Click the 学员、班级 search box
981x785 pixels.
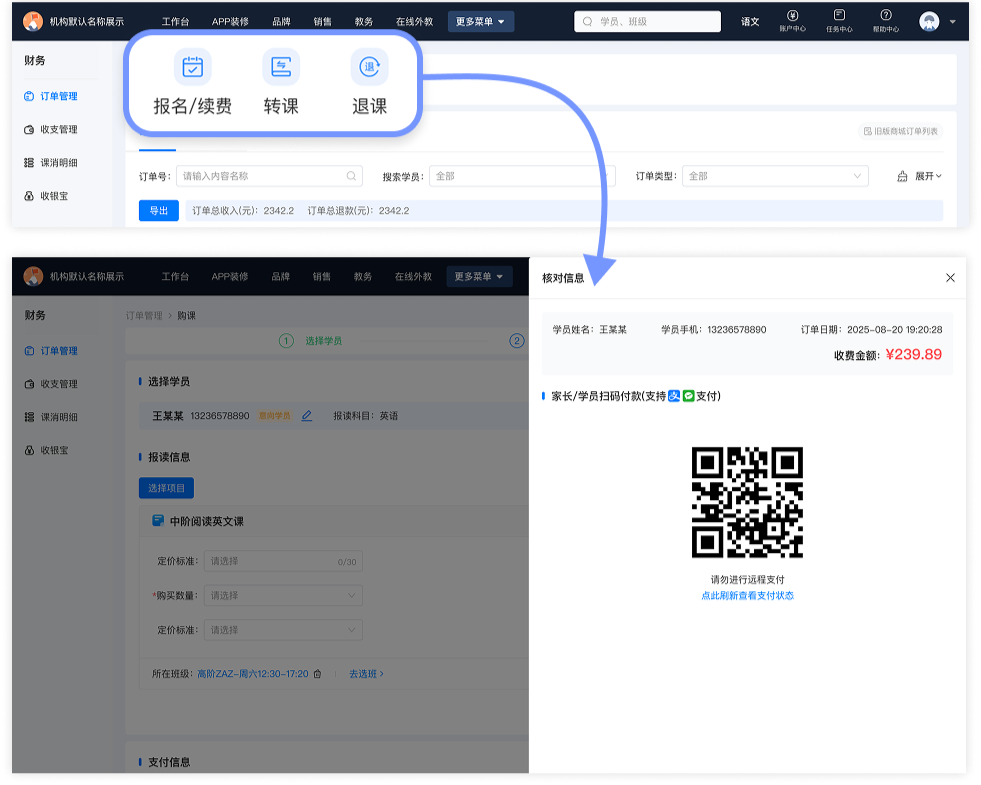647,21
